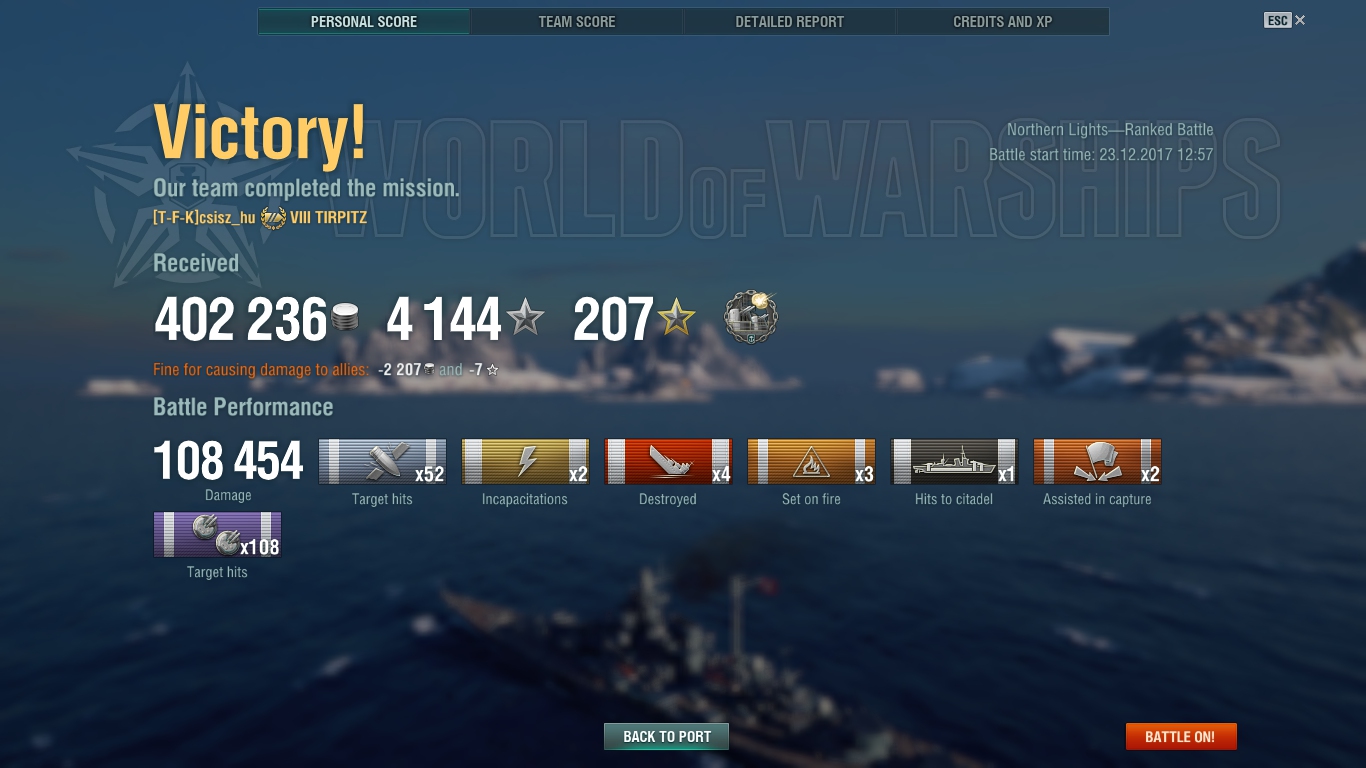This screenshot has height=768, width=1366.
Task: Click the Destroyed sinking ship ribbon
Action: point(668,461)
